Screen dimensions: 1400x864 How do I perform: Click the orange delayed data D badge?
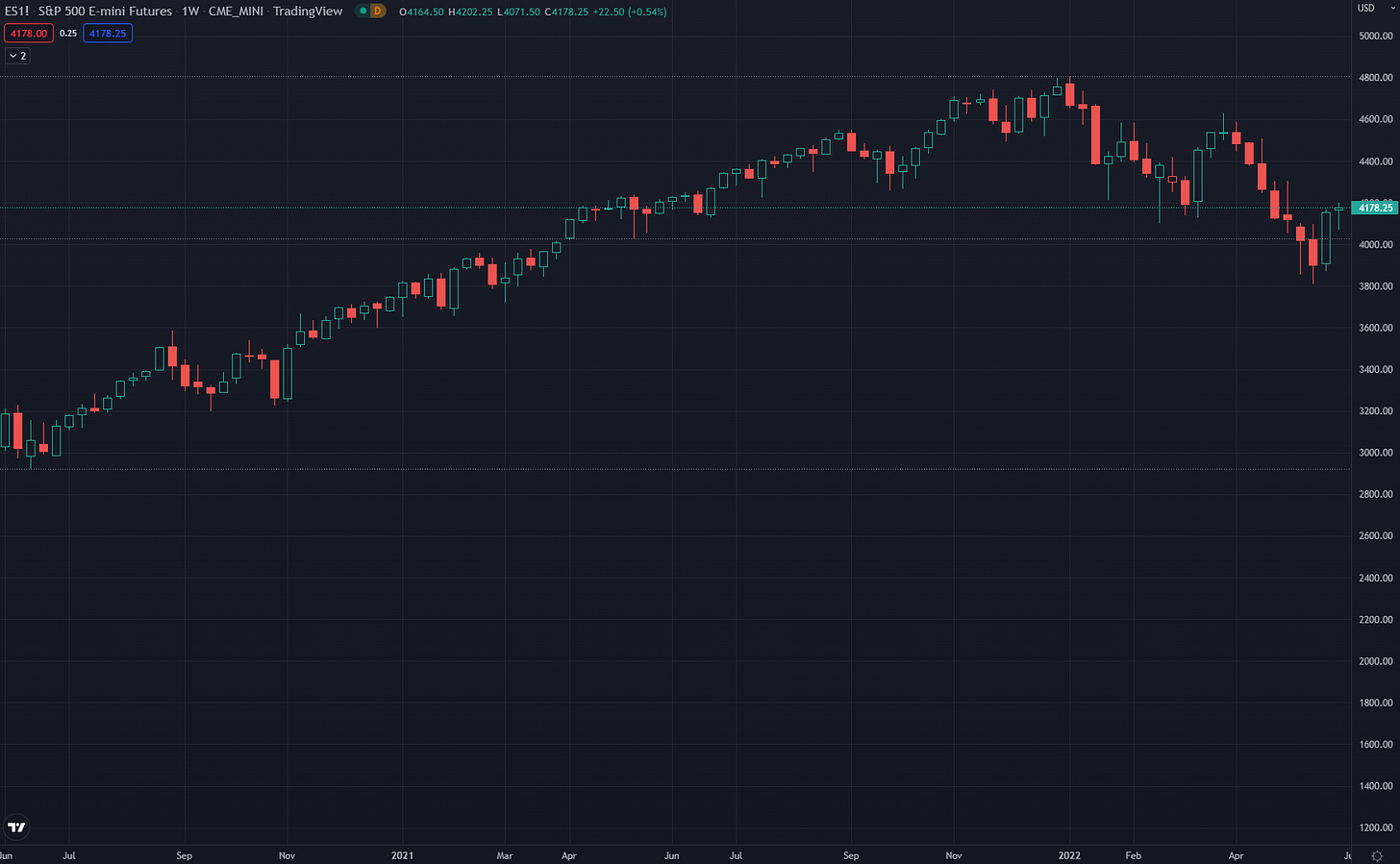(378, 12)
